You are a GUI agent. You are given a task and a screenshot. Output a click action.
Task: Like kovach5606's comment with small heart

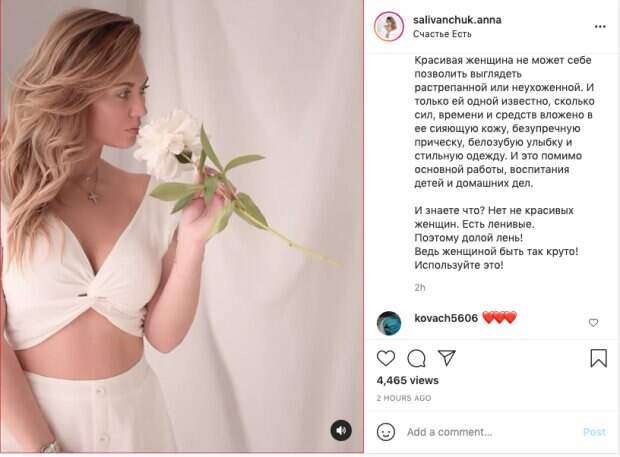(593, 323)
